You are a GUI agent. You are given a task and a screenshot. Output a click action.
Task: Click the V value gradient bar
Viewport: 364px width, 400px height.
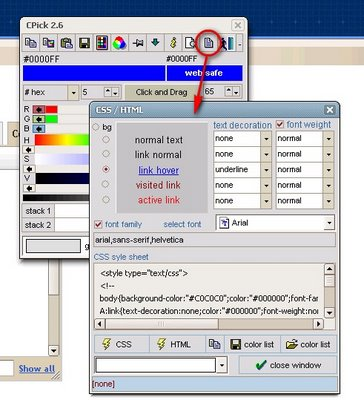tap(62, 178)
